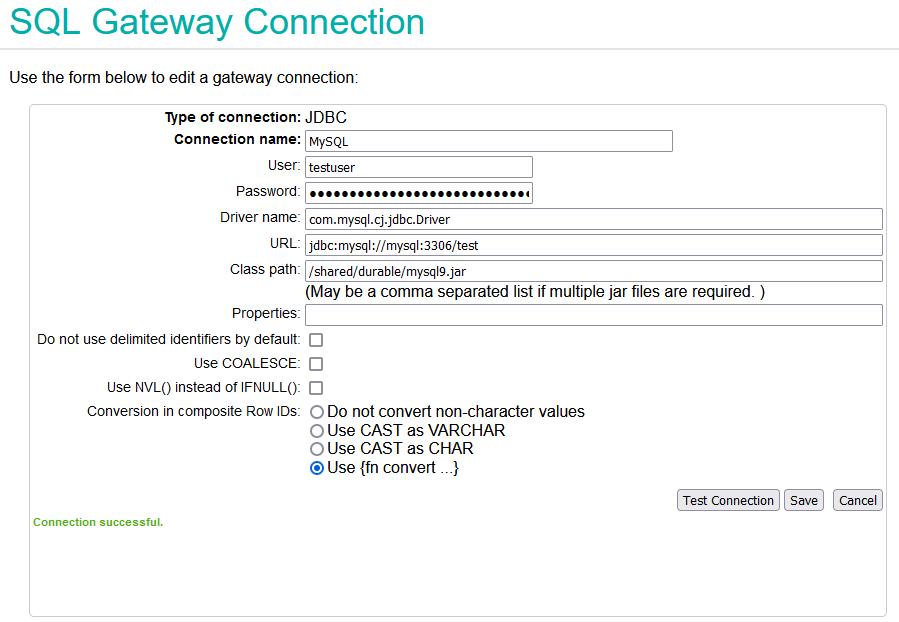
Task: Cancel editing the connection
Action: click(x=858, y=500)
